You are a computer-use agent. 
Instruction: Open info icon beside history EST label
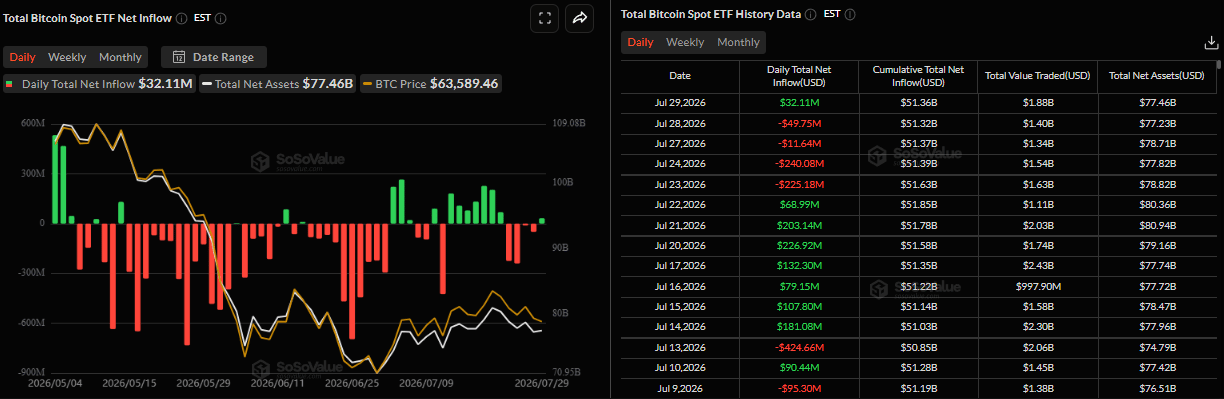tap(850, 15)
